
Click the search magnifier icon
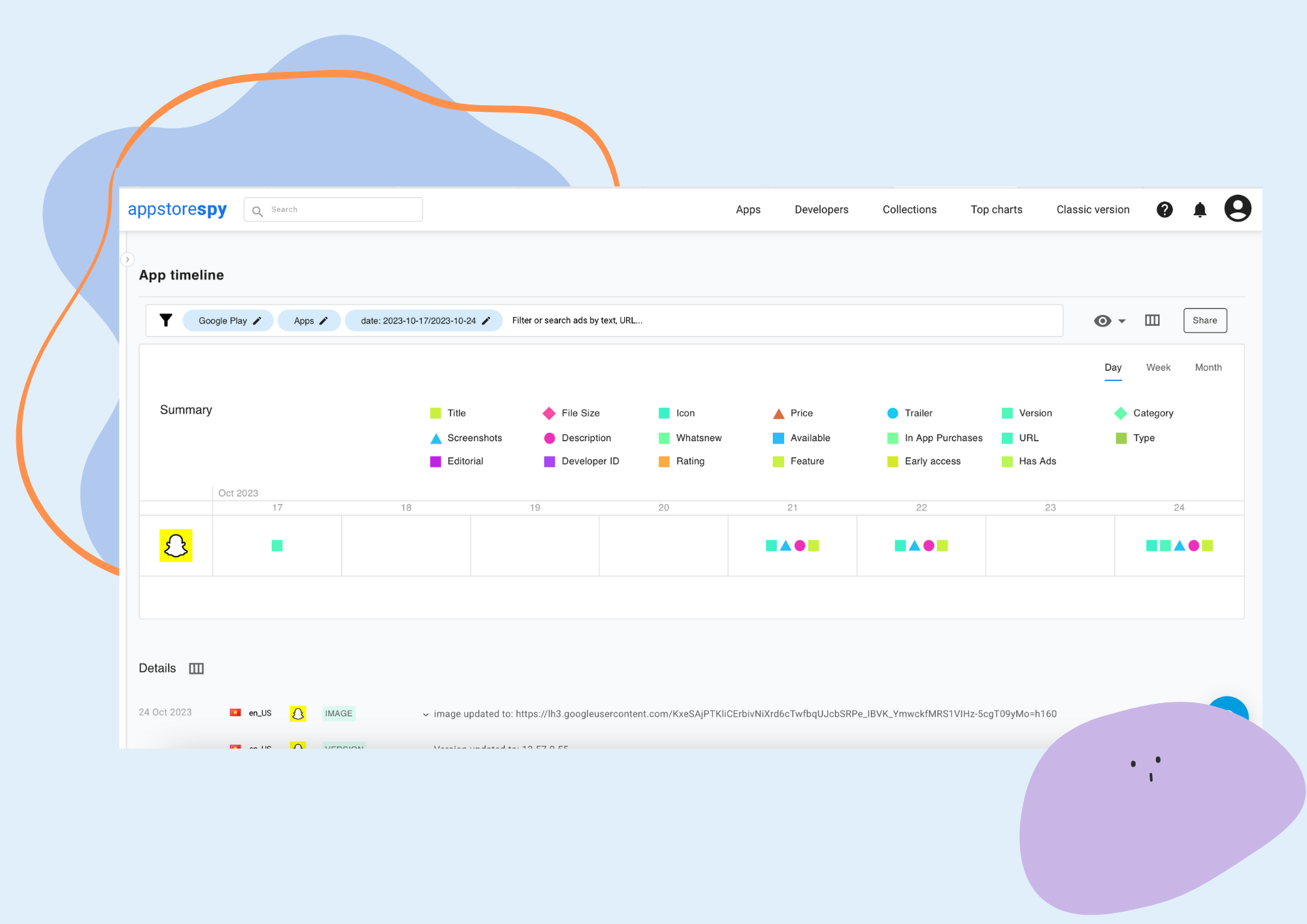[257, 210]
